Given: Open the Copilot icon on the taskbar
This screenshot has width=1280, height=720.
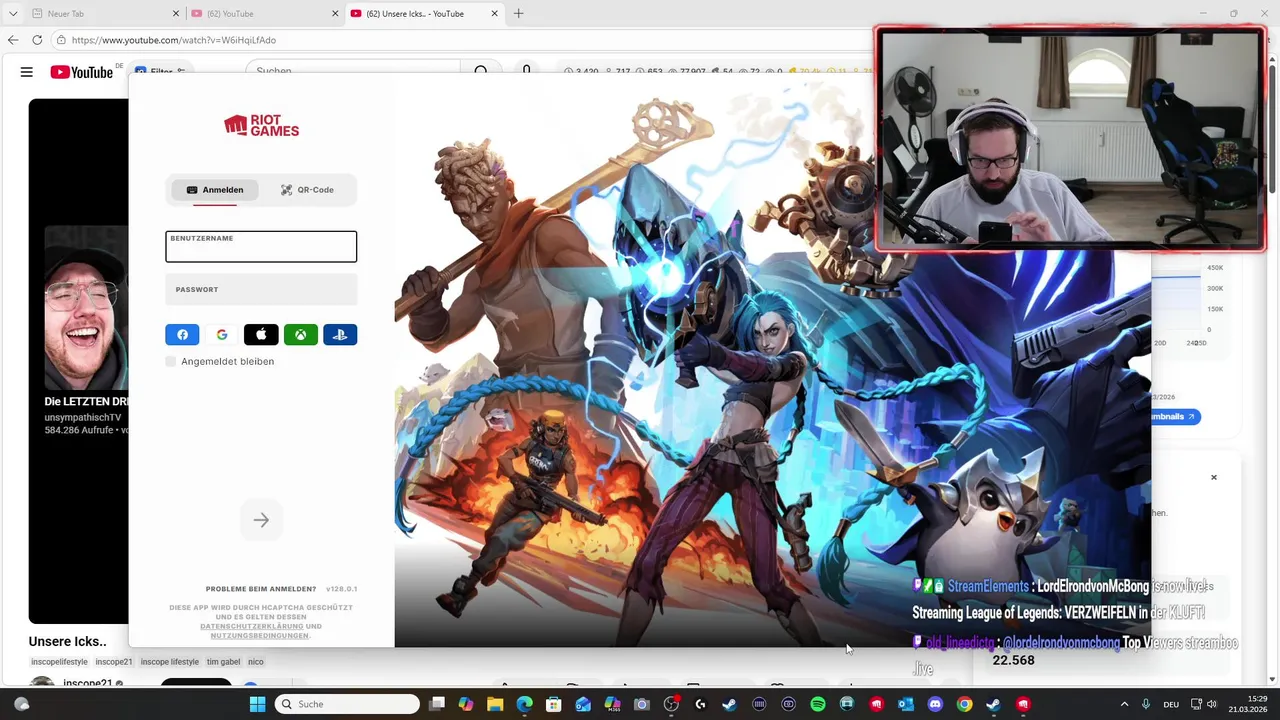Looking at the screenshot, I should (466, 704).
